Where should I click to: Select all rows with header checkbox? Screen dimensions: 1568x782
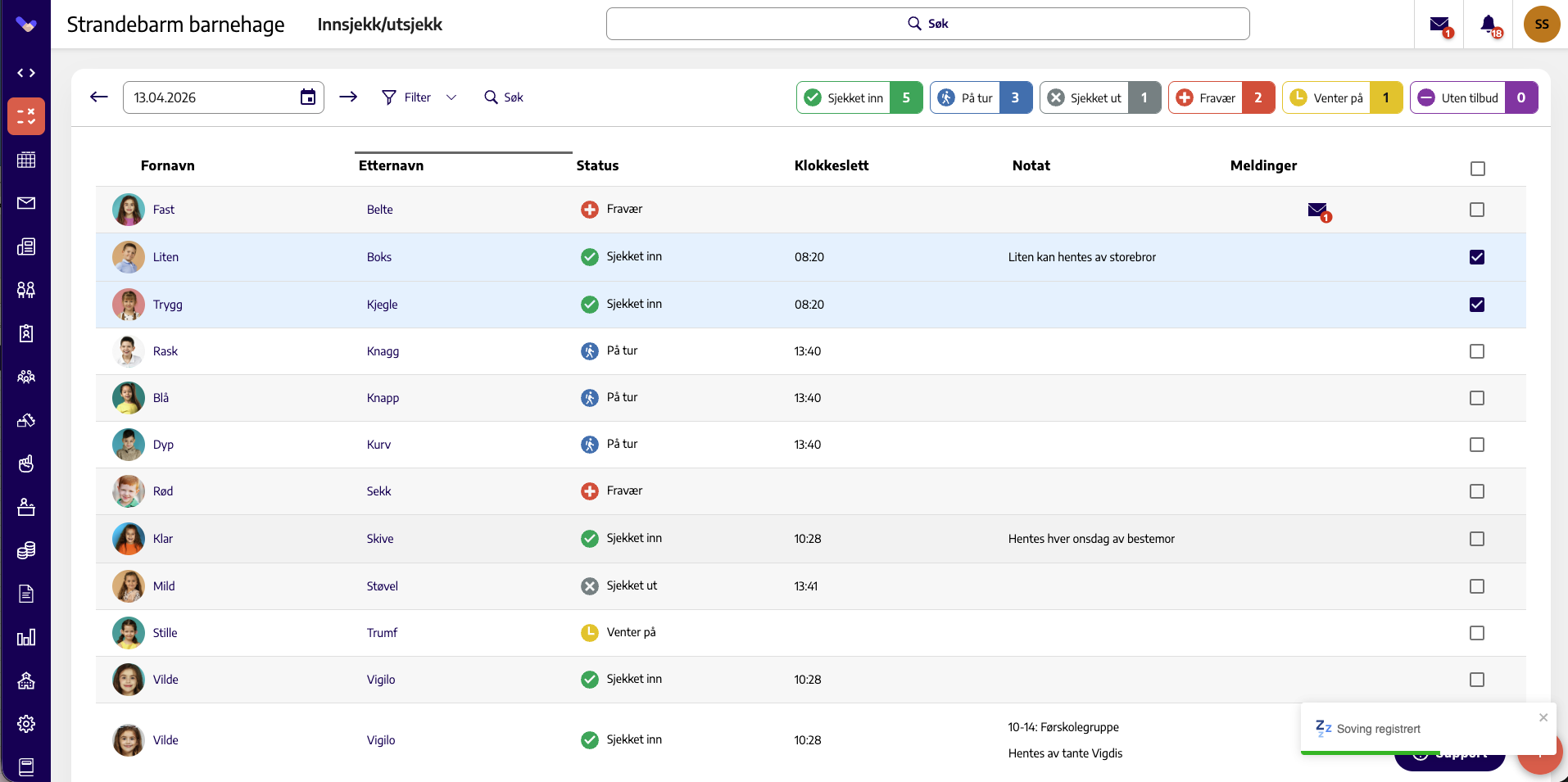point(1478,169)
